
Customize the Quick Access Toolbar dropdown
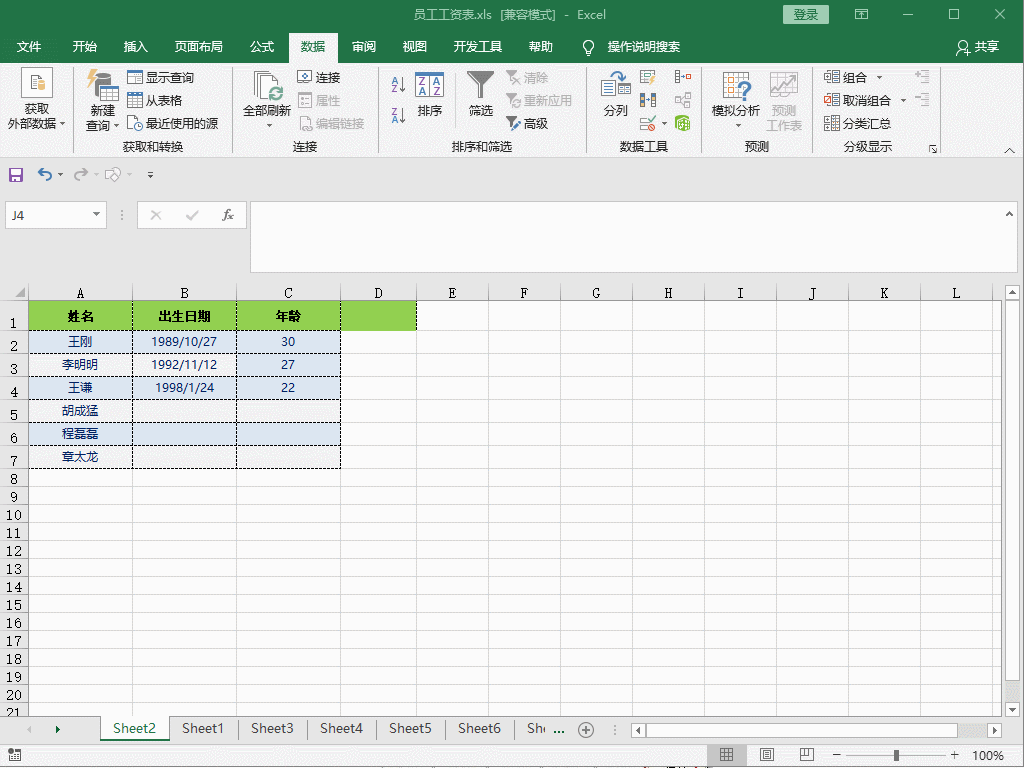150,174
